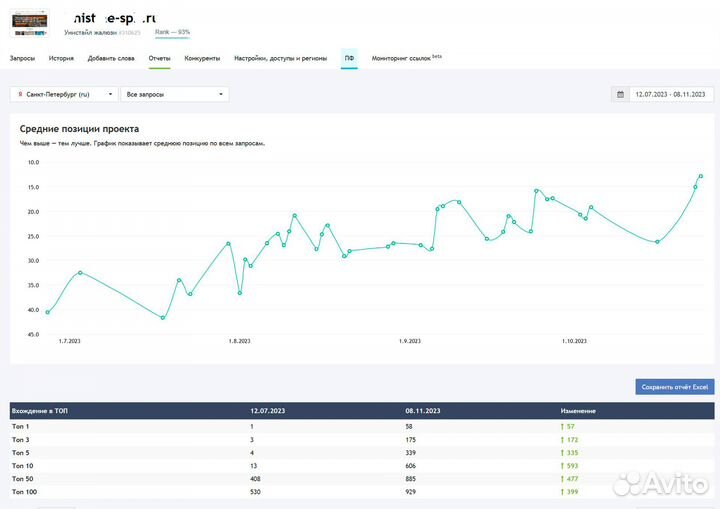Click the Yandex icon in region selector
720x509 pixels.
(19, 94)
